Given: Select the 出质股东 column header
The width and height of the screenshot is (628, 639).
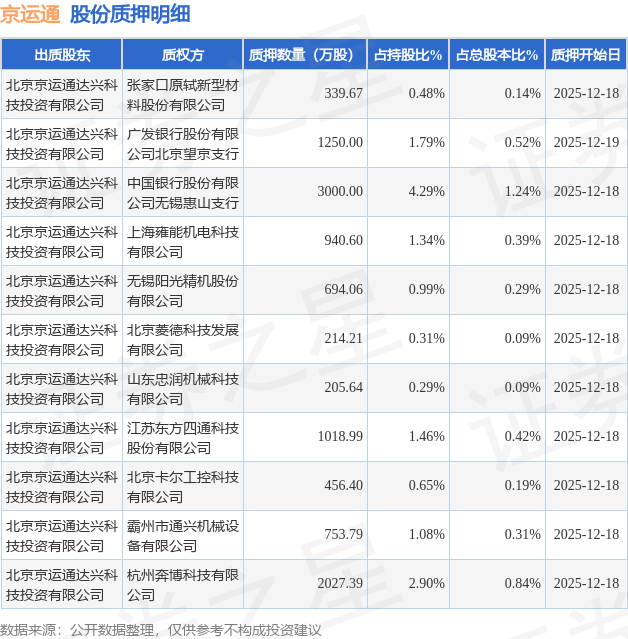Looking at the screenshot, I should 62,55.
